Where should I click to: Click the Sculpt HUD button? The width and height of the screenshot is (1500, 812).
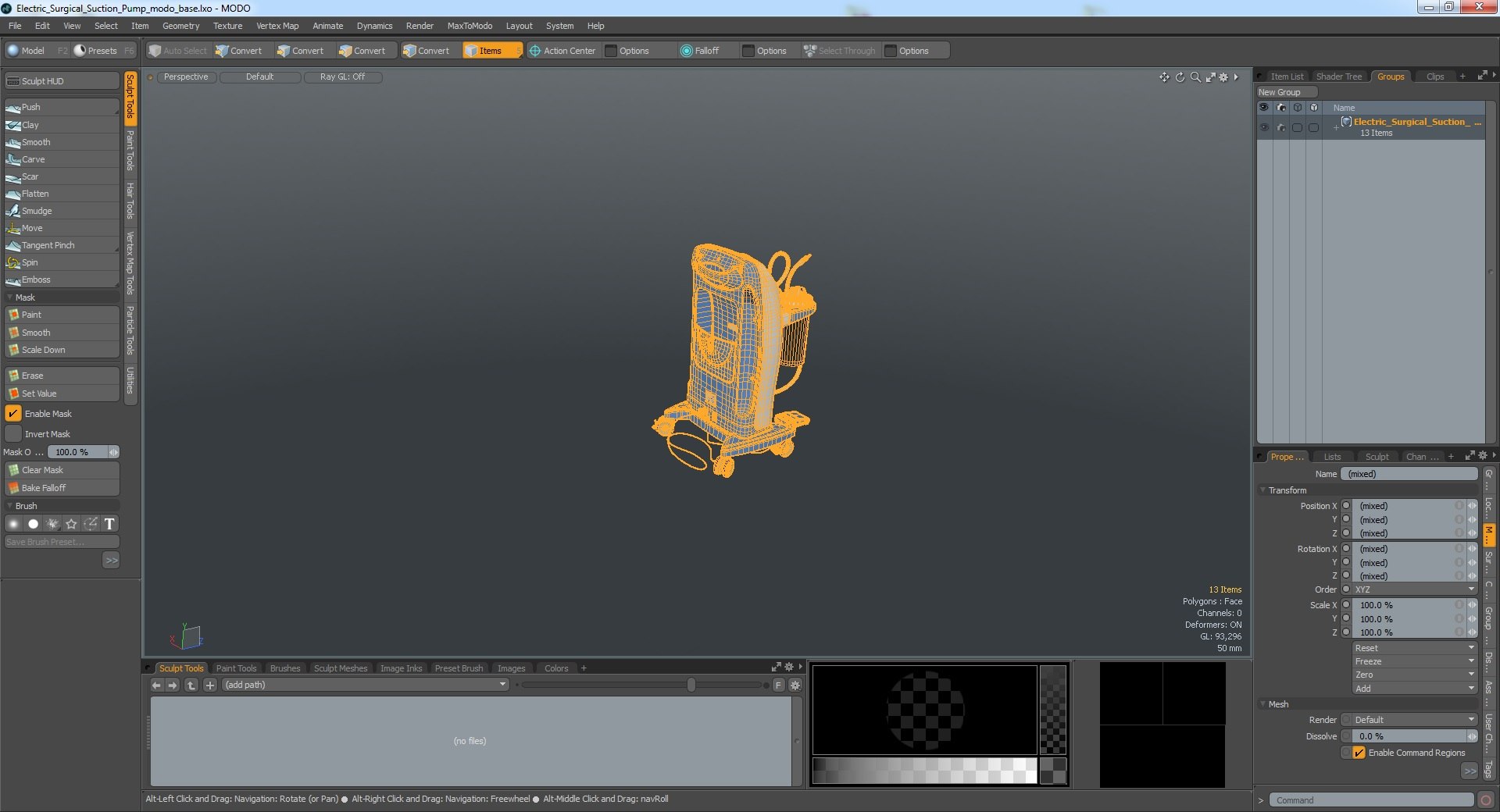(62, 81)
